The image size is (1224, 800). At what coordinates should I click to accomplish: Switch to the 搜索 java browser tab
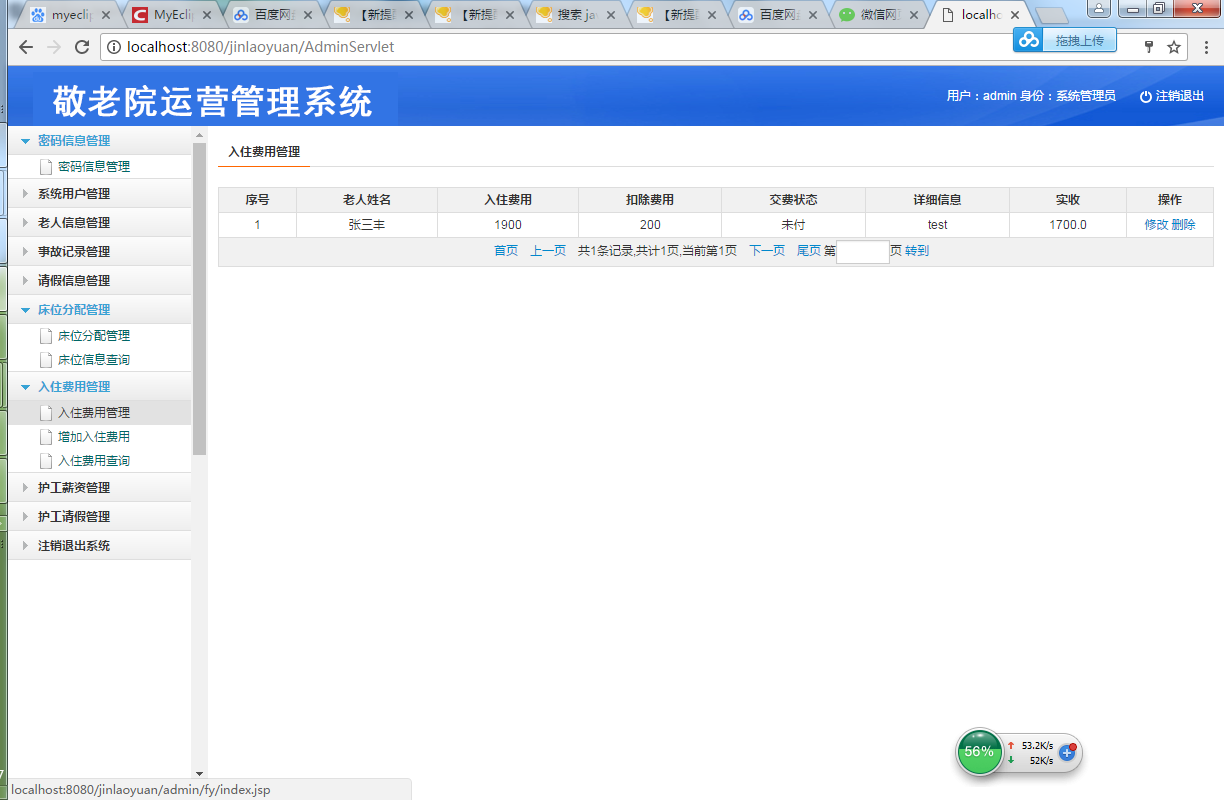tap(577, 15)
